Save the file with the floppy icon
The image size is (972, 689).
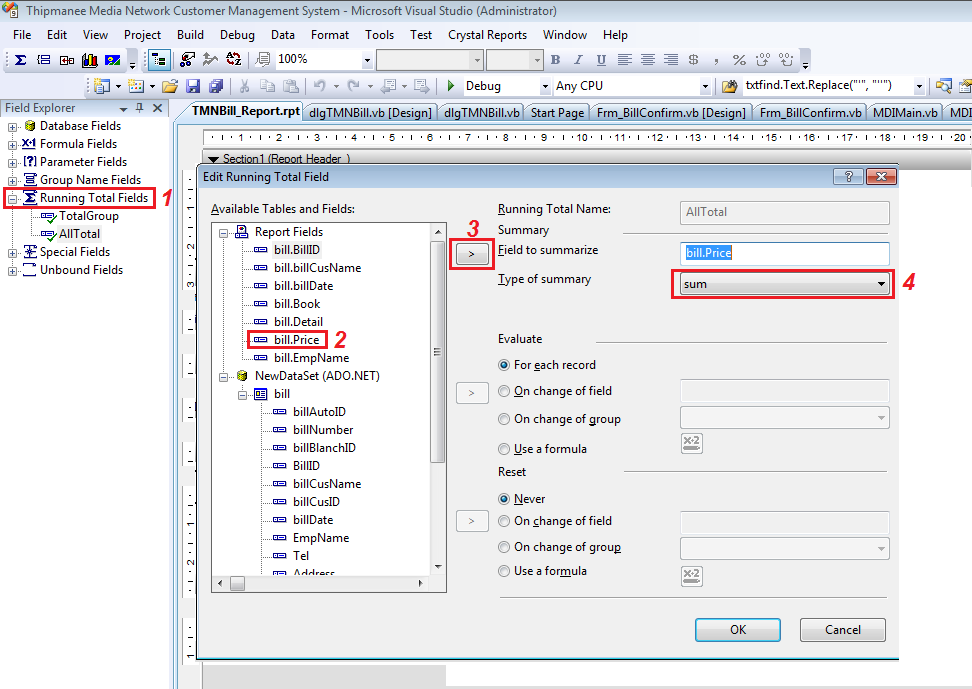pos(193,86)
